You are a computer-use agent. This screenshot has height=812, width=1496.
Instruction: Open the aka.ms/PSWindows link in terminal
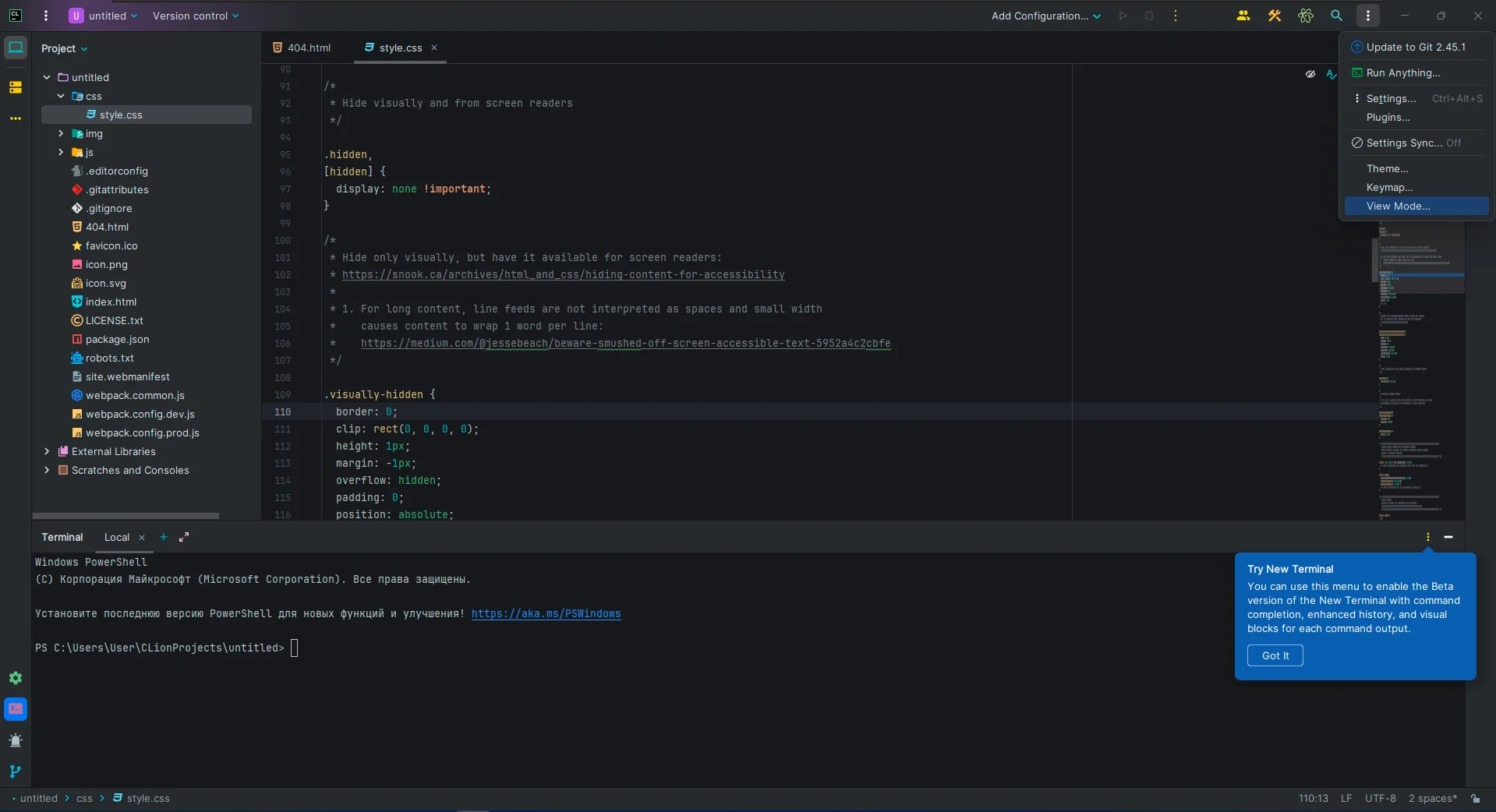click(x=546, y=613)
